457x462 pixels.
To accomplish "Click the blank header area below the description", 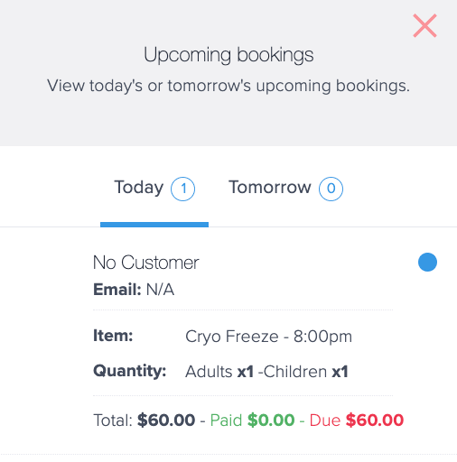I will (228, 122).
